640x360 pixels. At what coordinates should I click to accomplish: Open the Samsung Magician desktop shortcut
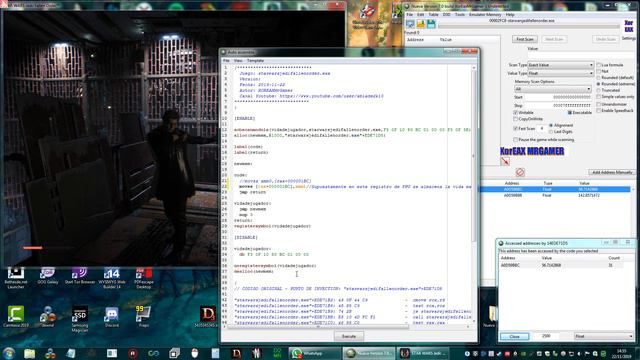tap(80, 319)
